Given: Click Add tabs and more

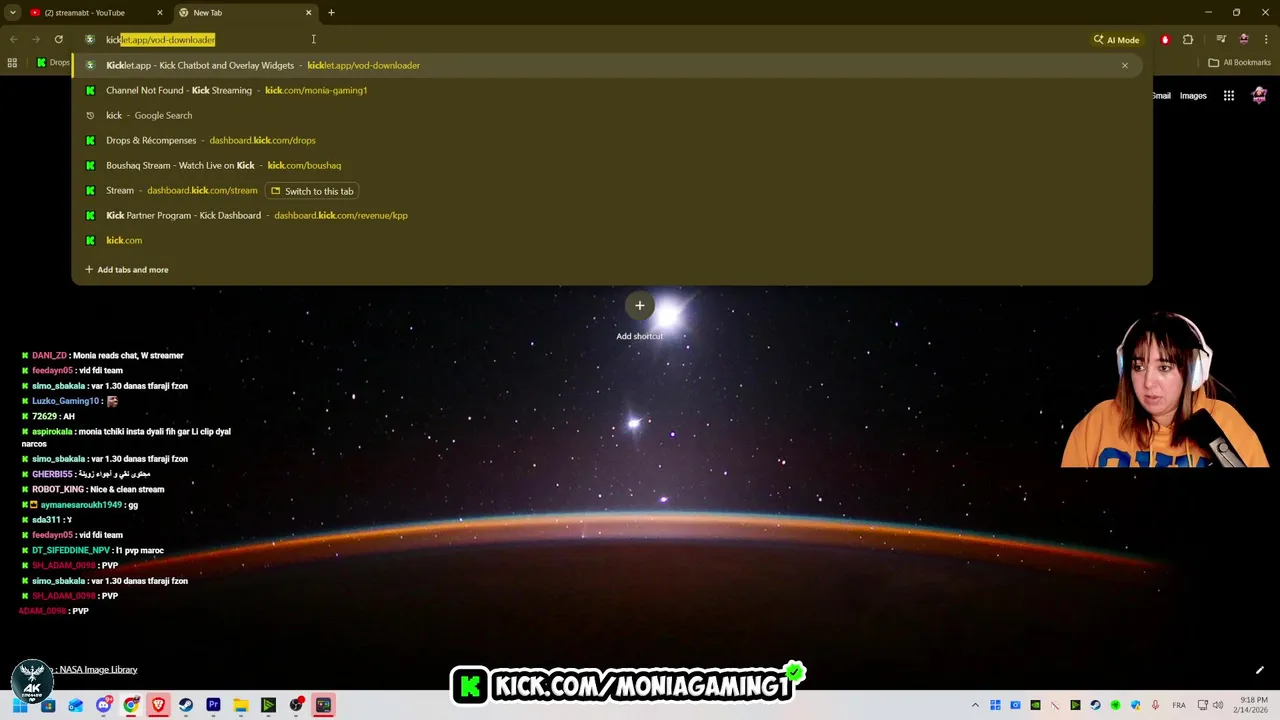Looking at the screenshot, I should click(x=127, y=270).
